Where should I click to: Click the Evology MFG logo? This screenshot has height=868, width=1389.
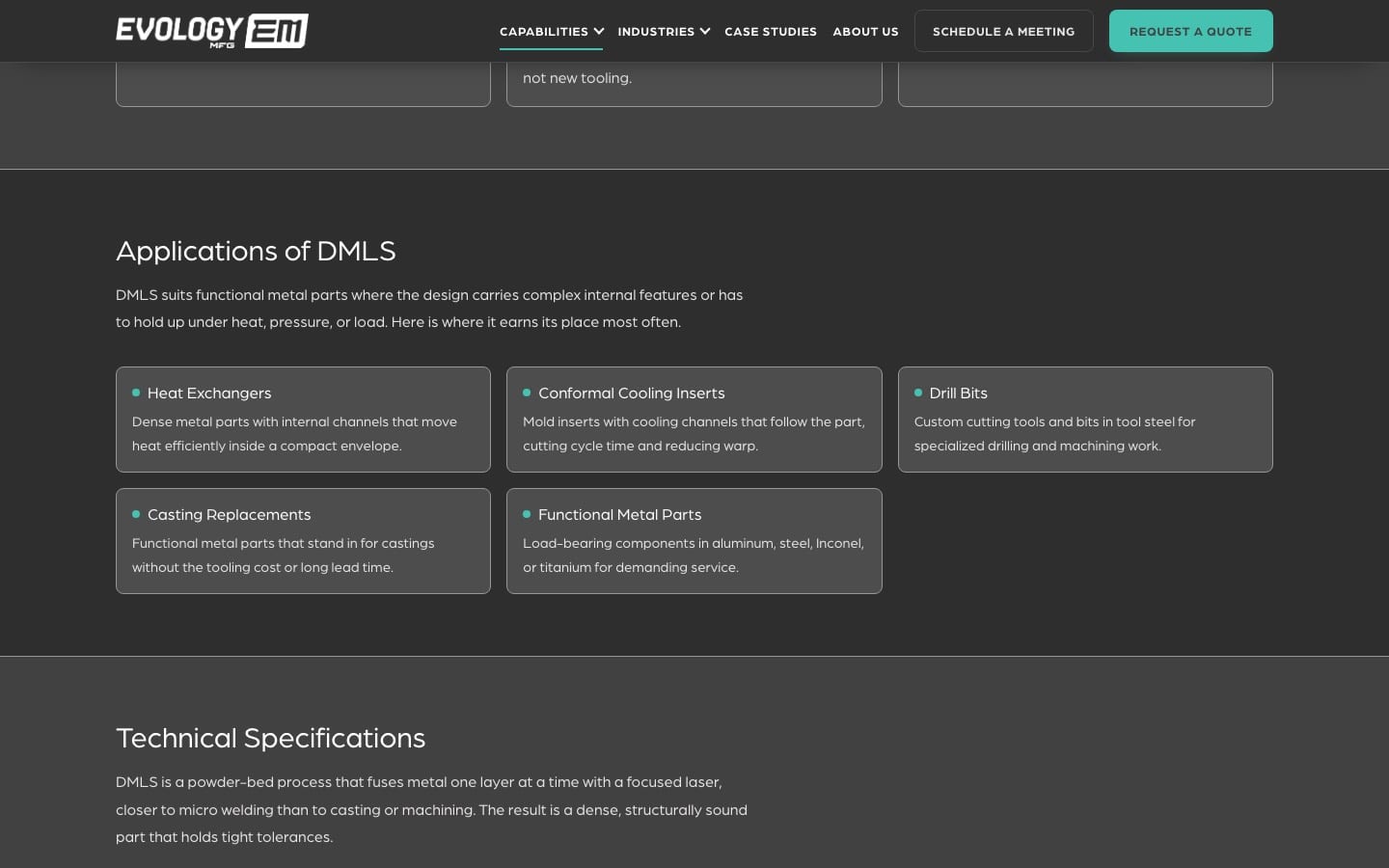coord(212,31)
